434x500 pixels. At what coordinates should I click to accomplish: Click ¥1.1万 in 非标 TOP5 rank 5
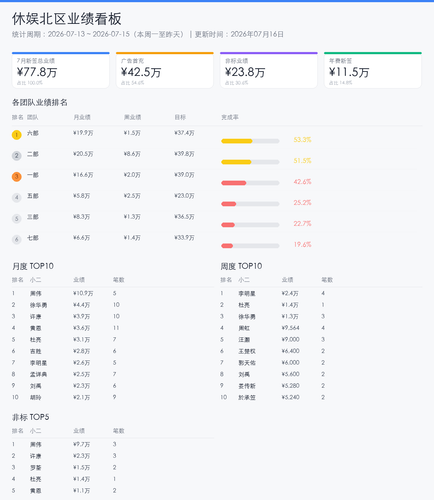(x=82, y=491)
